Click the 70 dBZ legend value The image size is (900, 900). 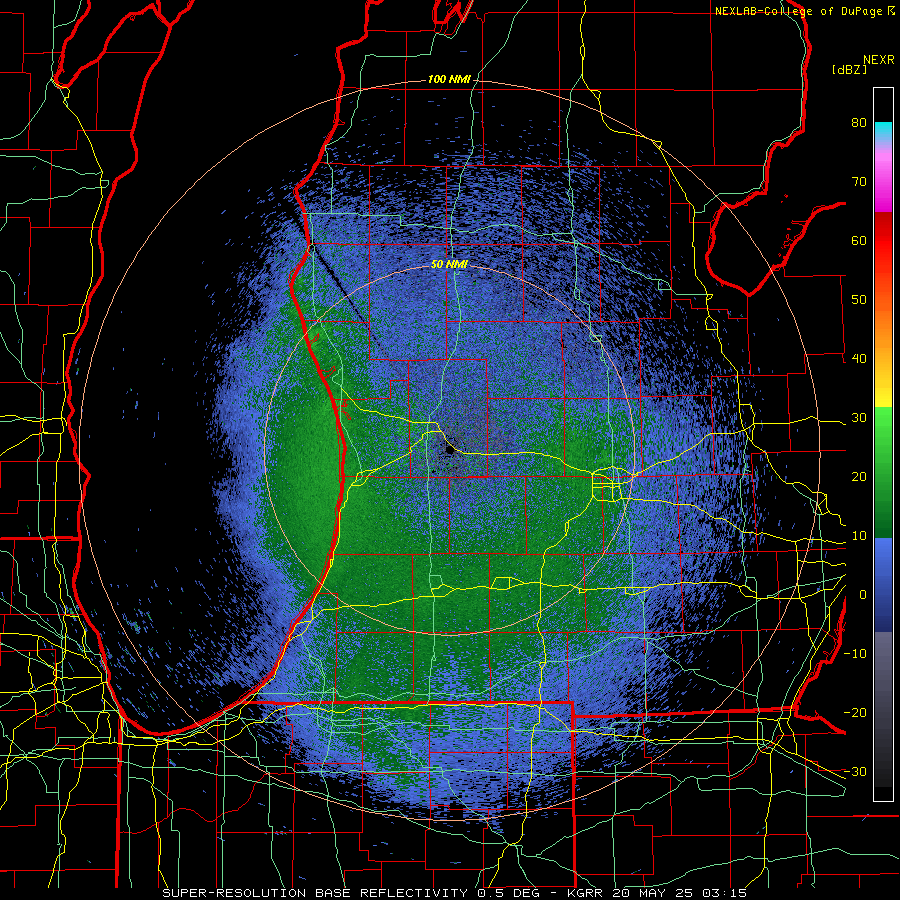coord(859,182)
